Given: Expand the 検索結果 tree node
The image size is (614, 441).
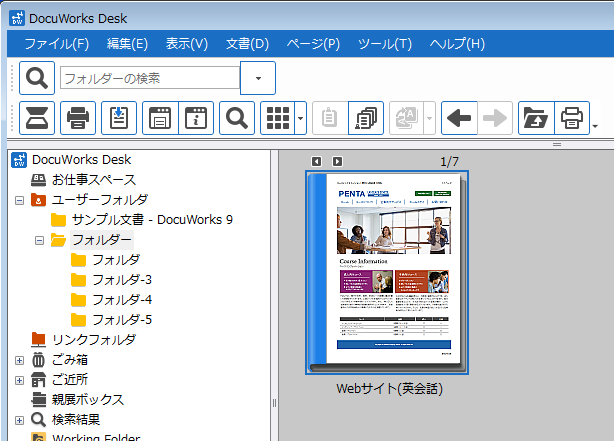Looking at the screenshot, I should click(20, 420).
